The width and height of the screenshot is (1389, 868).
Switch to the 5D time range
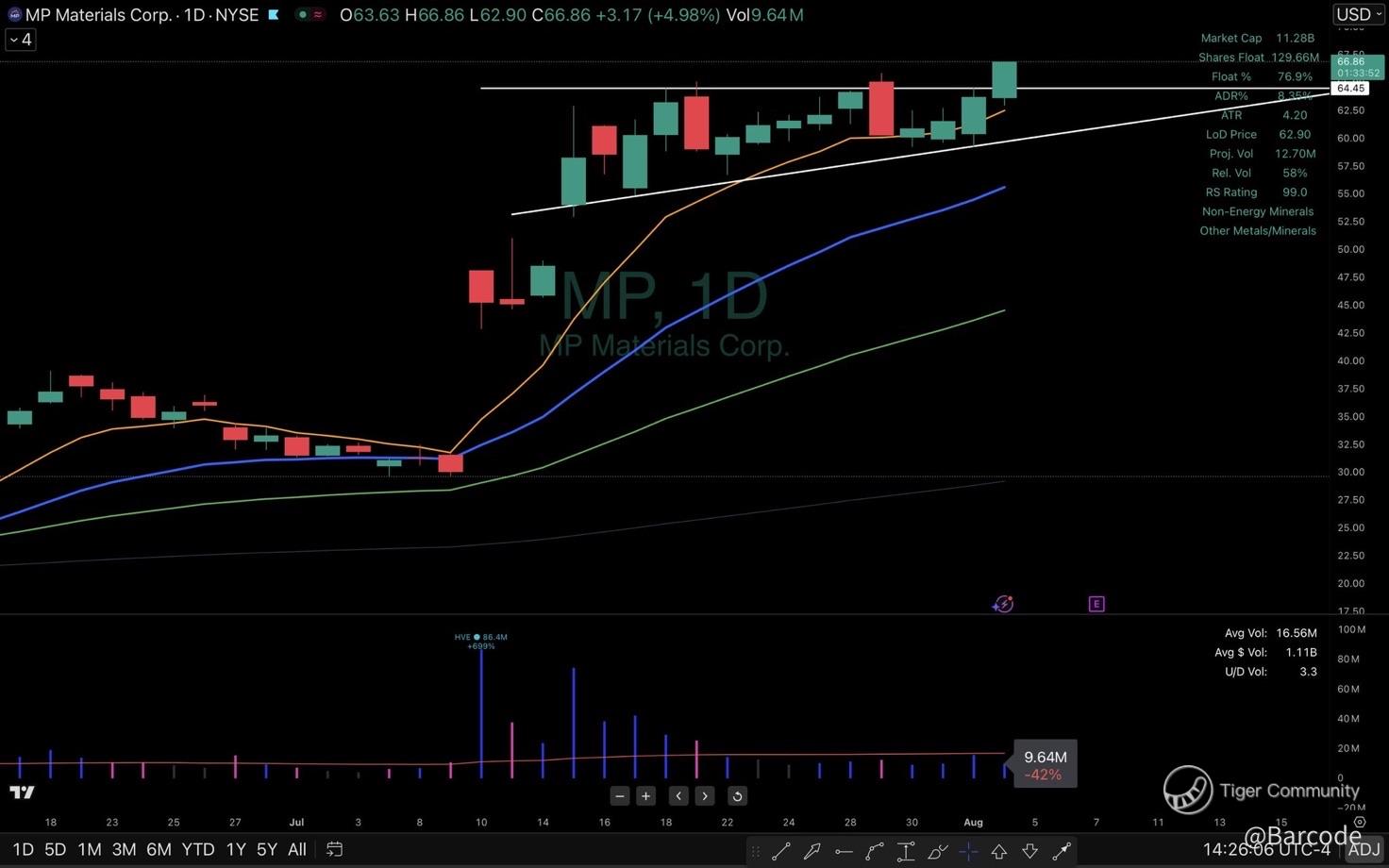[56, 849]
